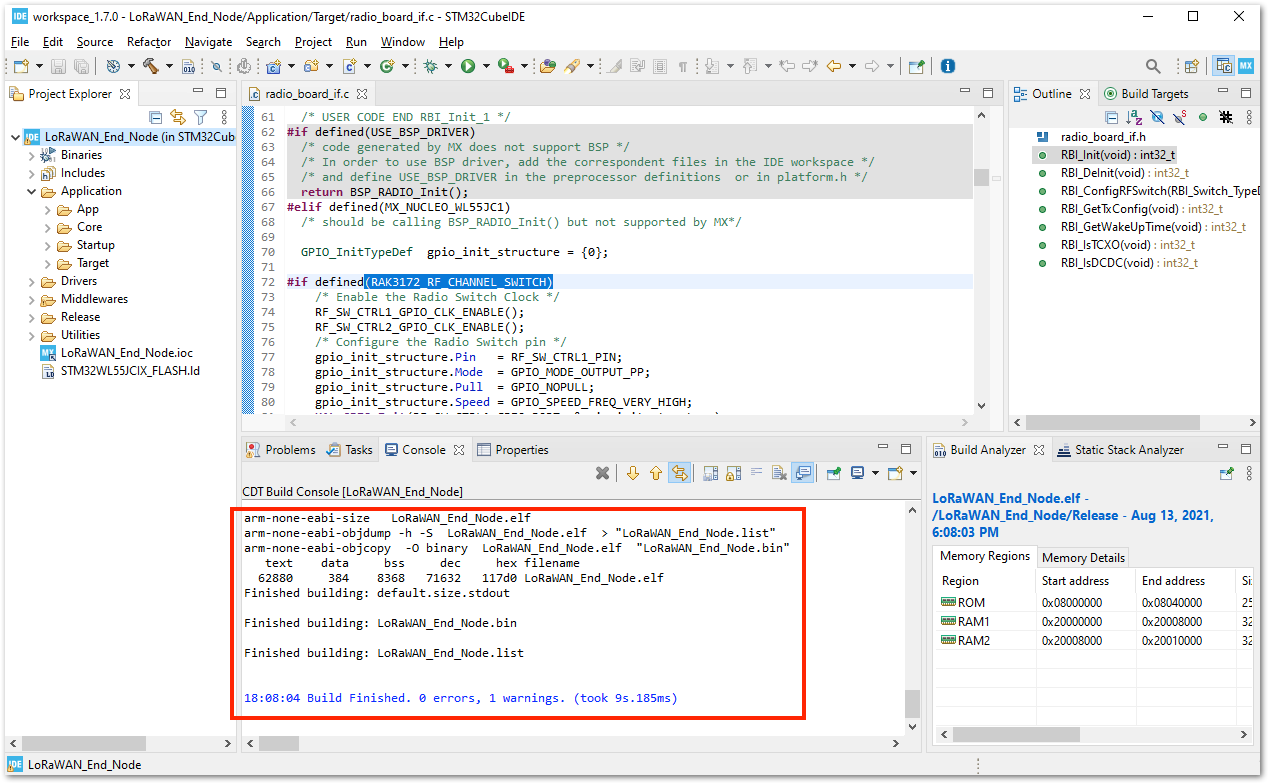Open Search using the magnifier icon
This screenshot has height=784, width=1269.
[x=1153, y=65]
